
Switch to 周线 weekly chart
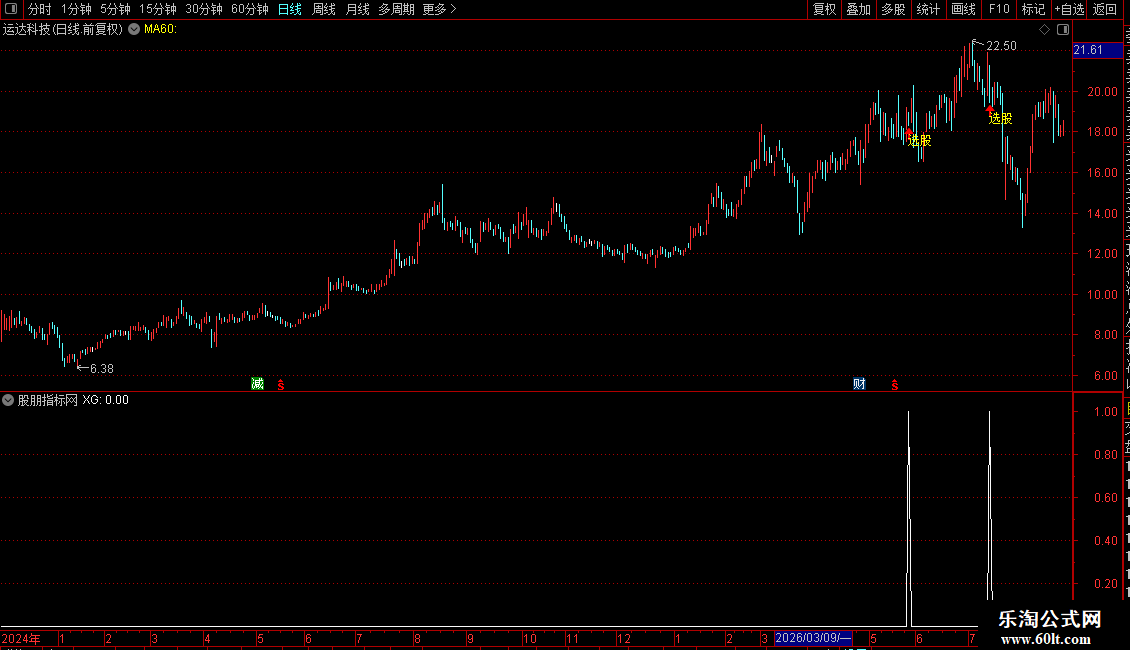pos(324,9)
